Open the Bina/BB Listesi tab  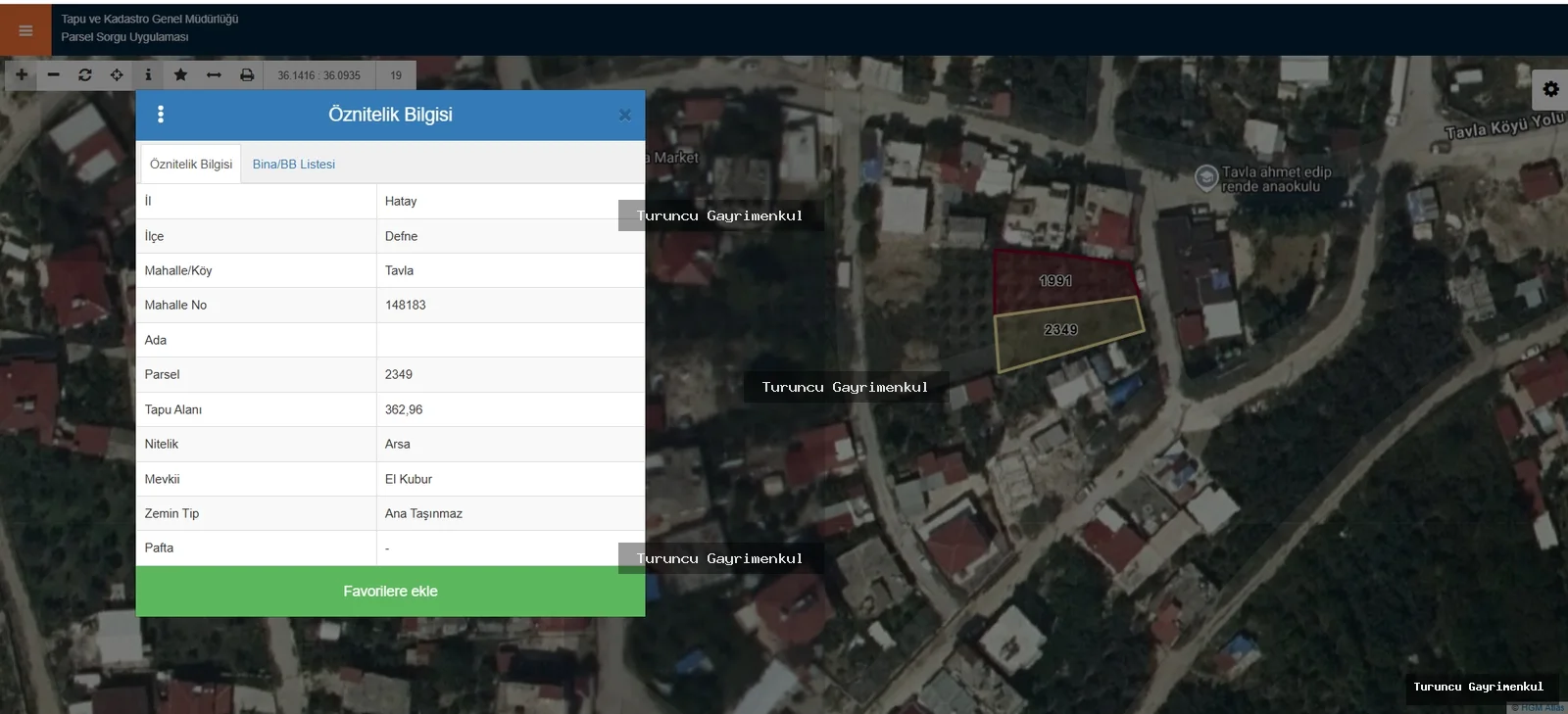[294, 165]
